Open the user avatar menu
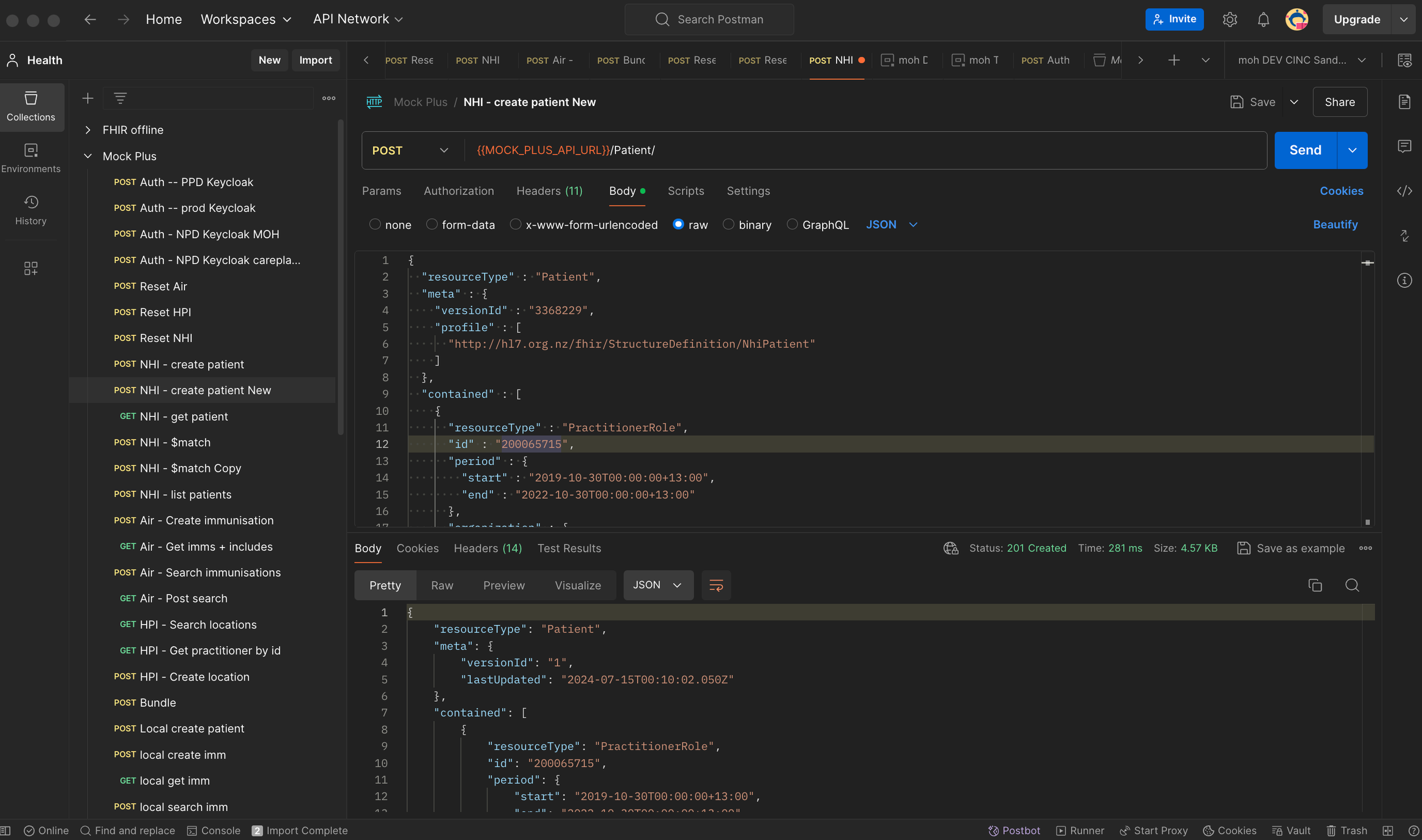Image resolution: width=1422 pixels, height=840 pixels. (1297, 19)
